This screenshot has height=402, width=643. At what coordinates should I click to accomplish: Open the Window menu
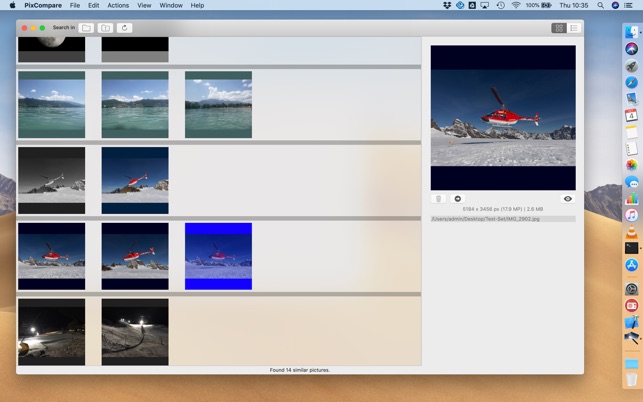click(171, 5)
